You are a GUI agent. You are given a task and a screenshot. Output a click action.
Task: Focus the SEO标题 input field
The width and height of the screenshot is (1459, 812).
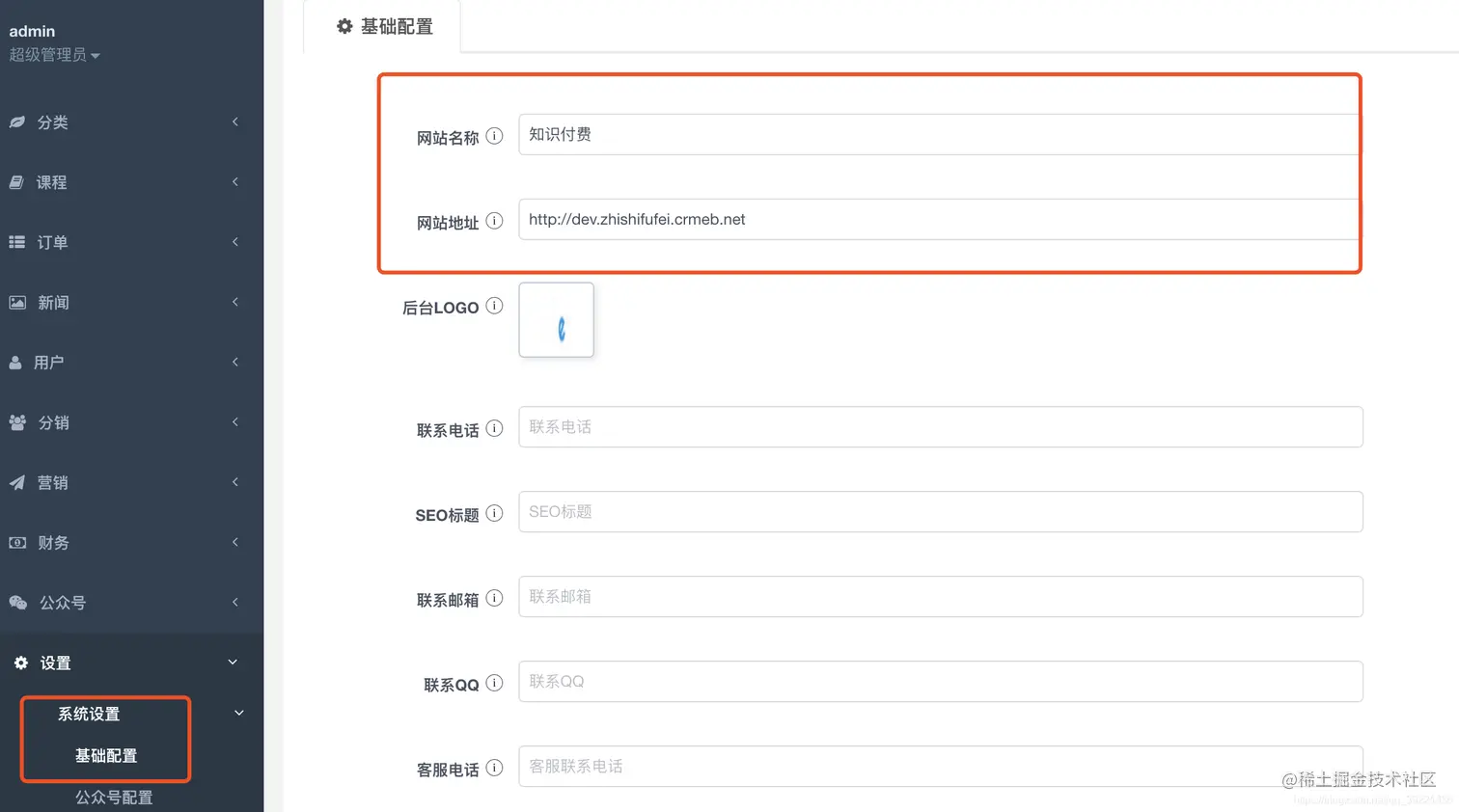click(941, 512)
